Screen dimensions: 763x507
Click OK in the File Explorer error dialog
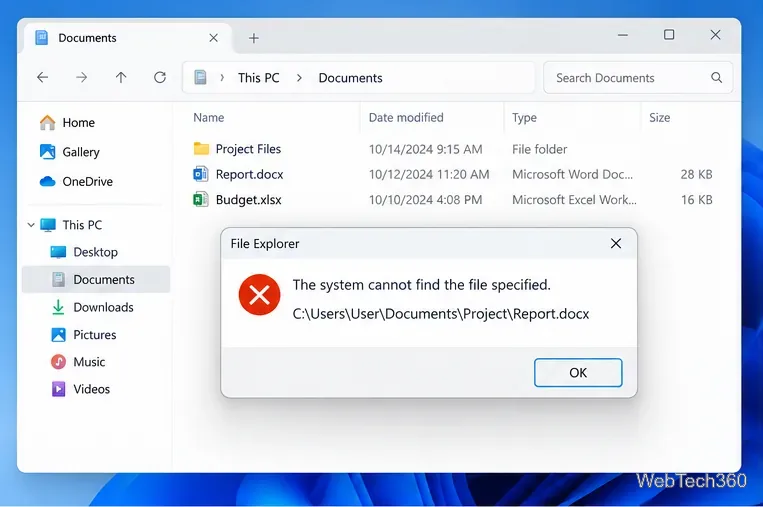click(578, 373)
